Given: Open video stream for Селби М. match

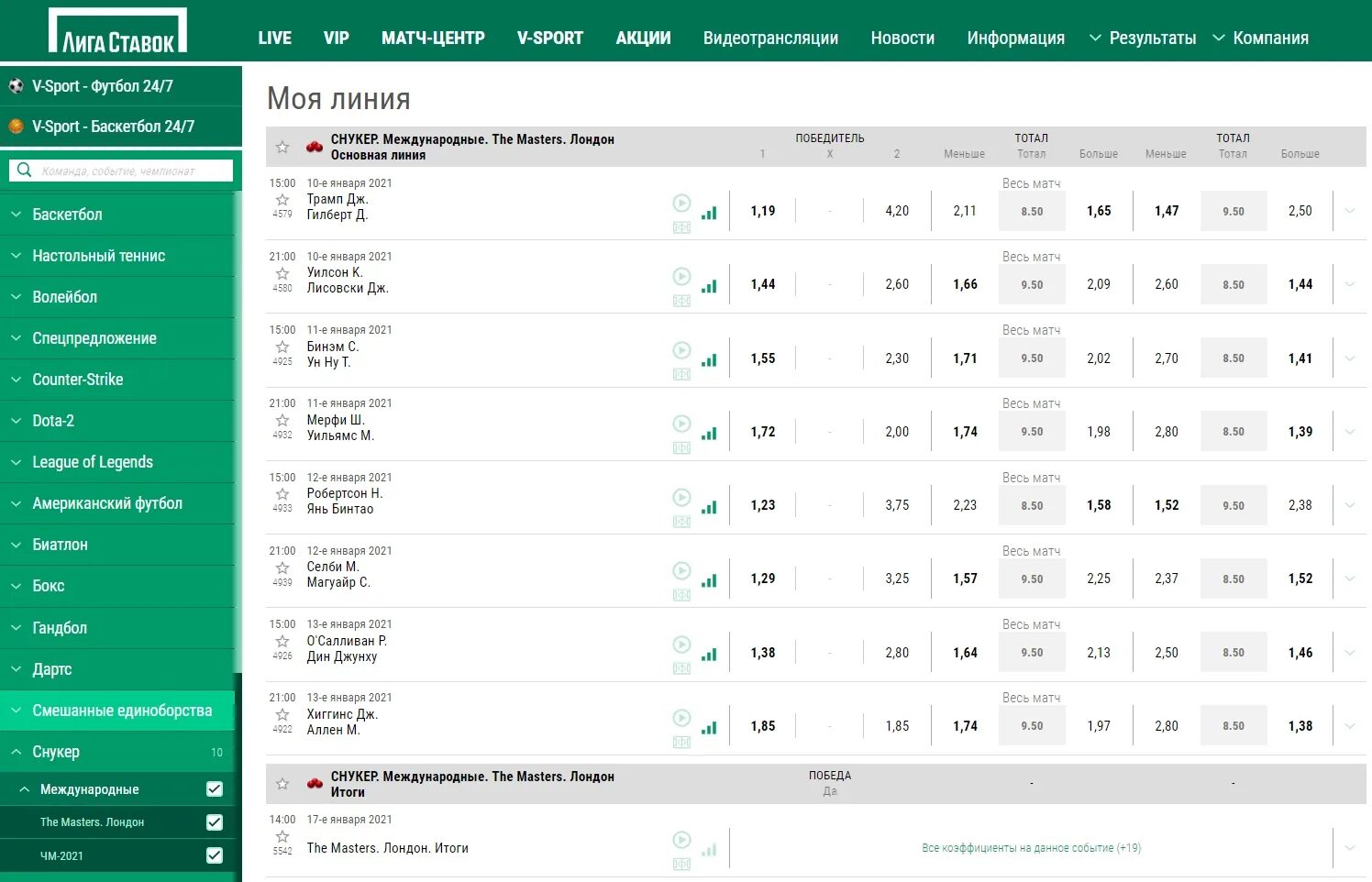Looking at the screenshot, I should (681, 570).
